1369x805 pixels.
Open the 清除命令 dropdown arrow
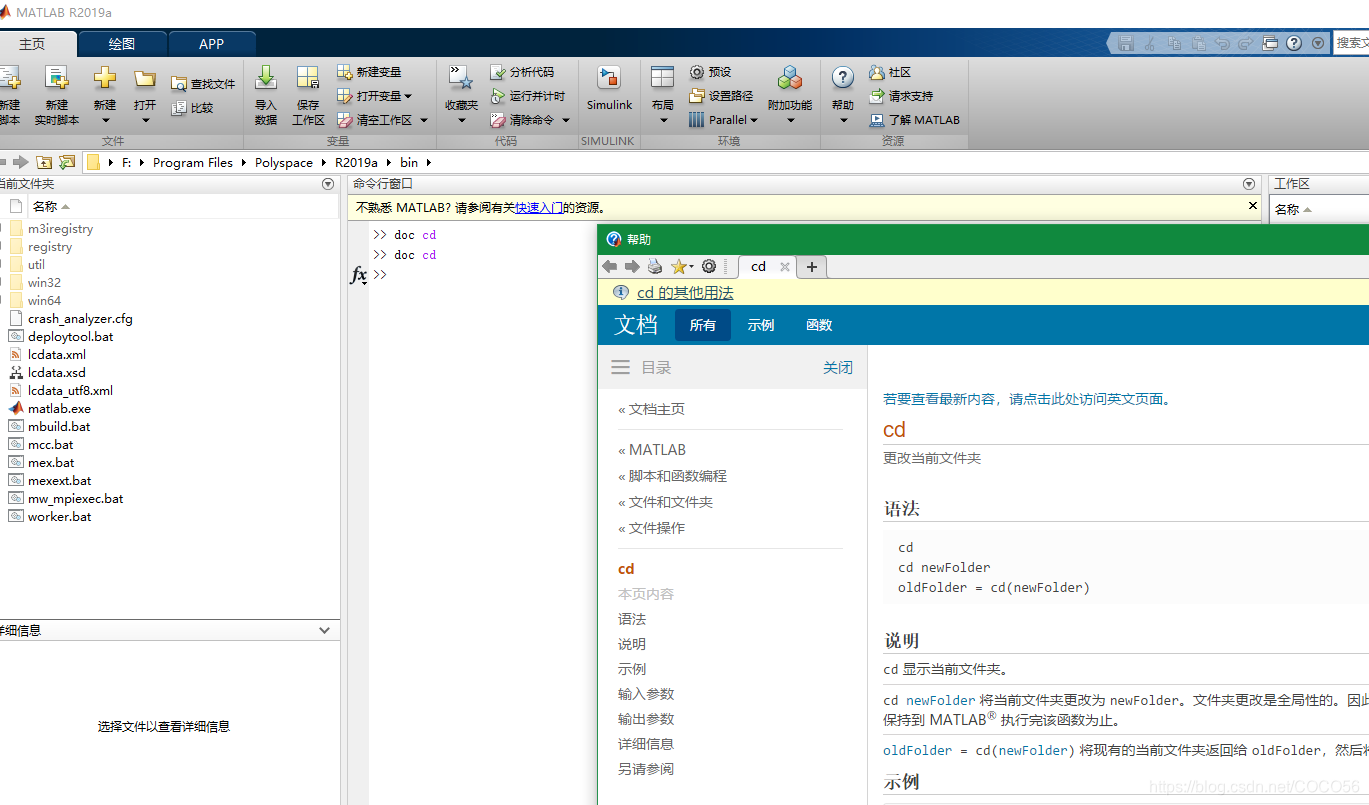coord(565,120)
